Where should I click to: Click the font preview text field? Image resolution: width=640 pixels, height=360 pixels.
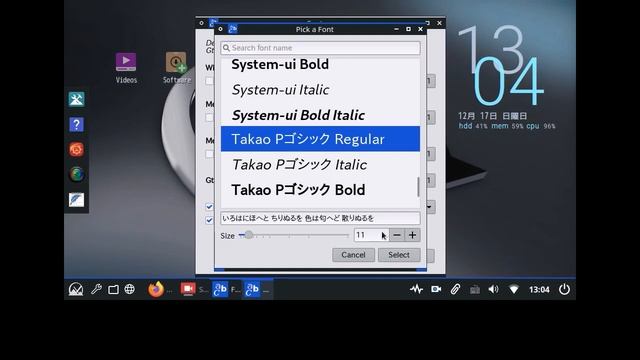[320, 218]
